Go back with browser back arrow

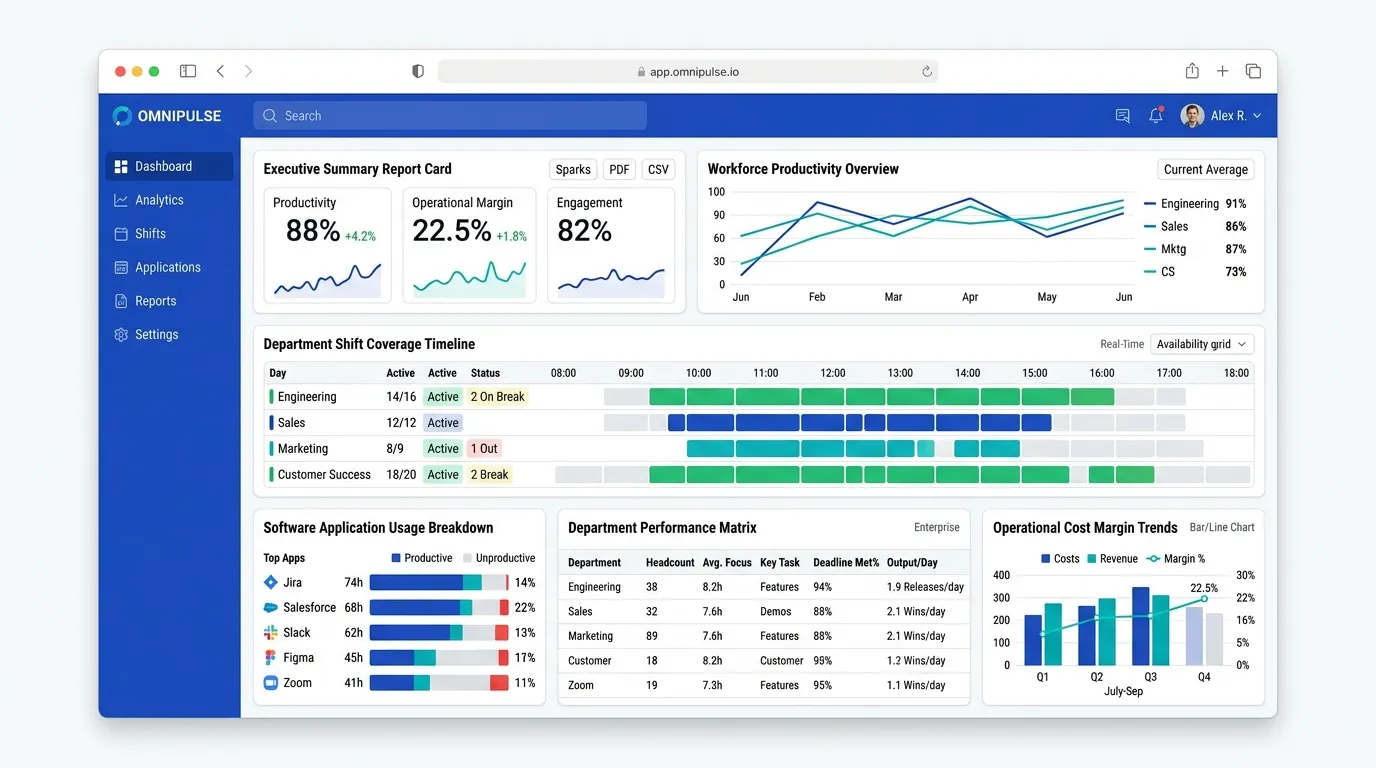click(x=220, y=71)
